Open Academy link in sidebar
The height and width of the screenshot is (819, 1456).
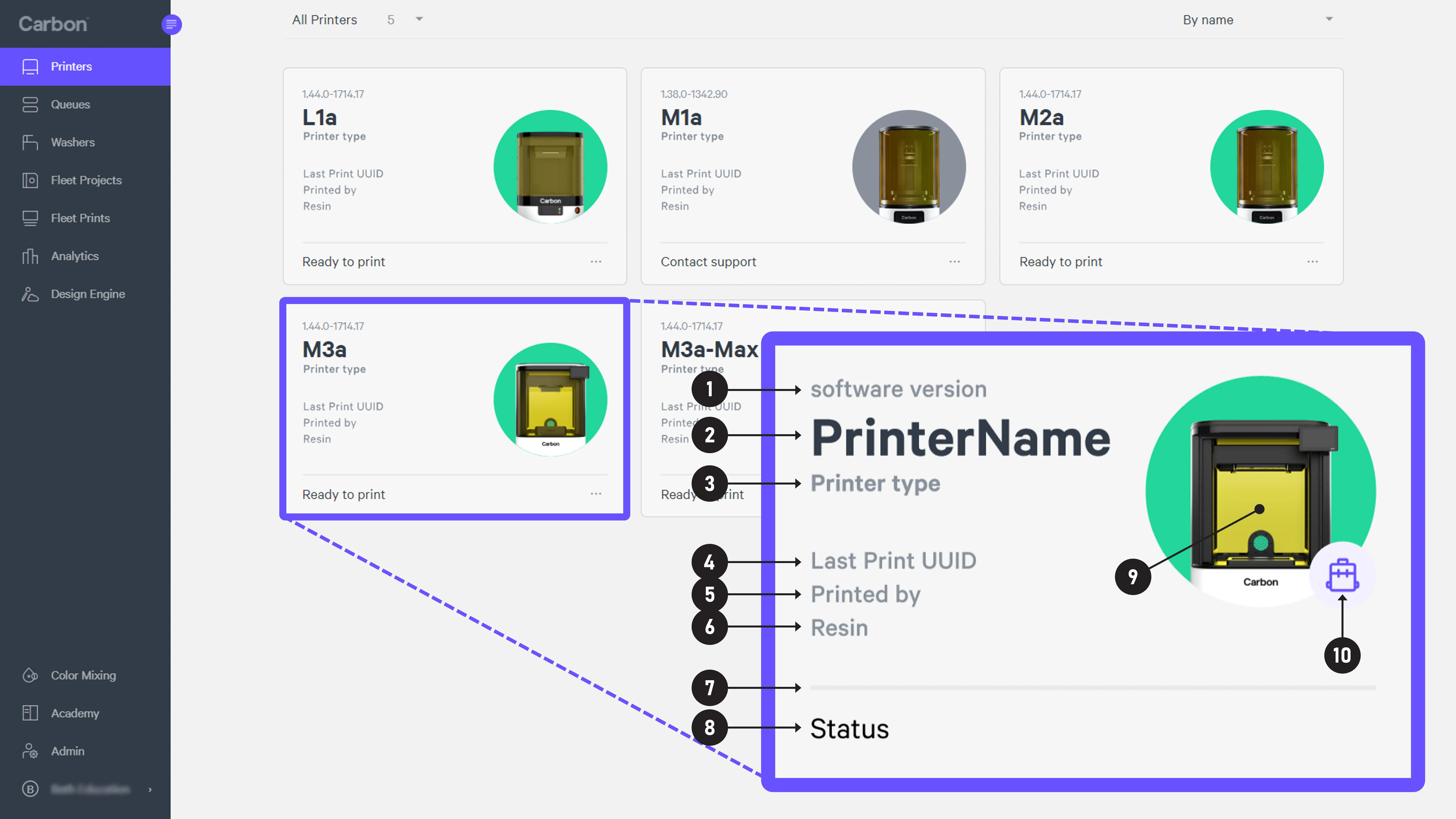[75, 713]
